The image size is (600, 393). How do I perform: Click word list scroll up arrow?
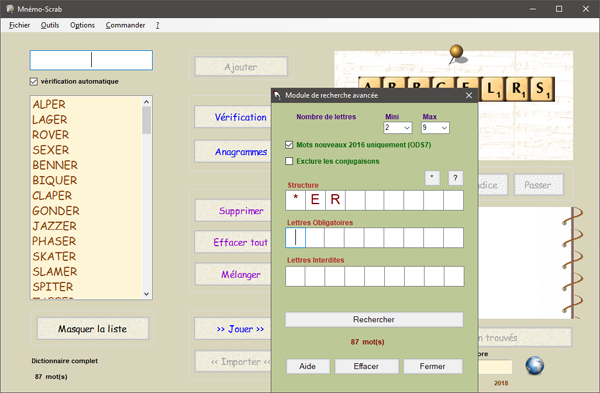pos(147,101)
